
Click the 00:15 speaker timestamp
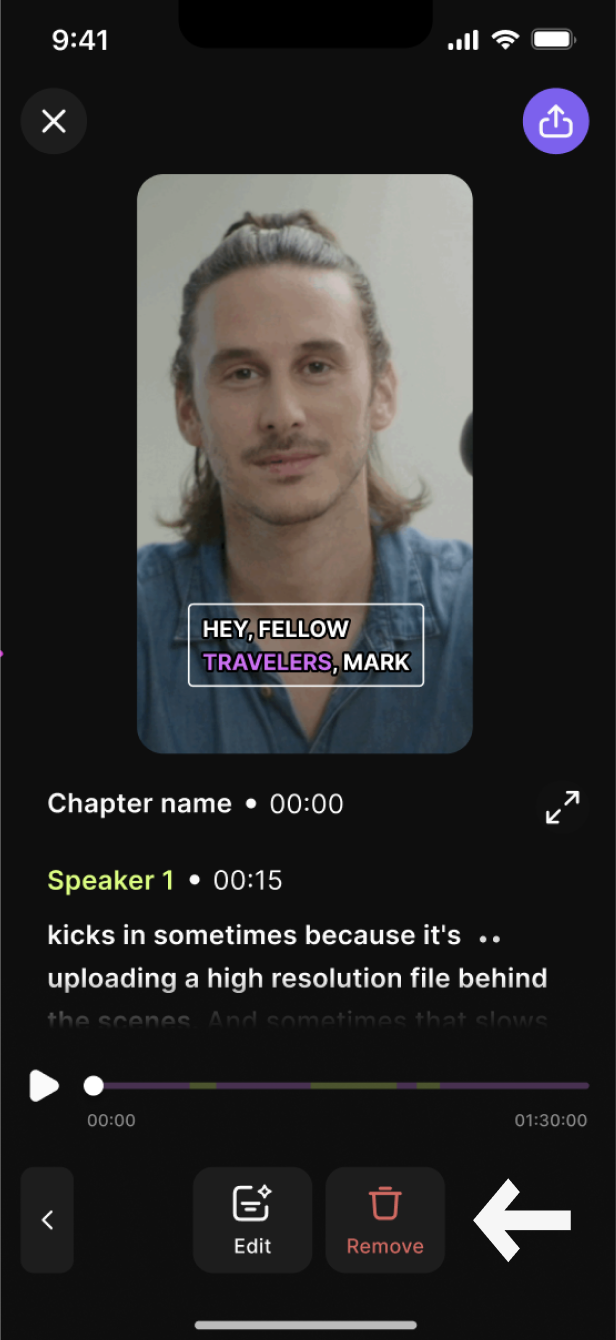(x=248, y=880)
